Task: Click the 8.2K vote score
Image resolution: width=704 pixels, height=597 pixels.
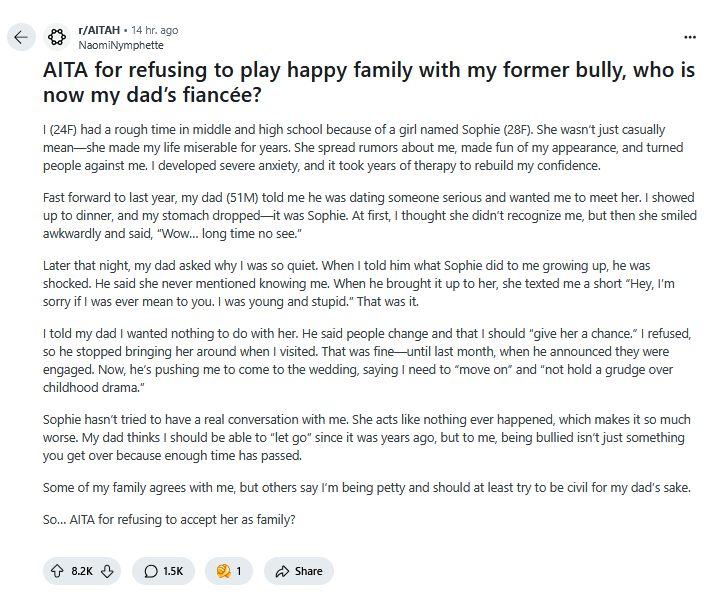Action: point(82,571)
